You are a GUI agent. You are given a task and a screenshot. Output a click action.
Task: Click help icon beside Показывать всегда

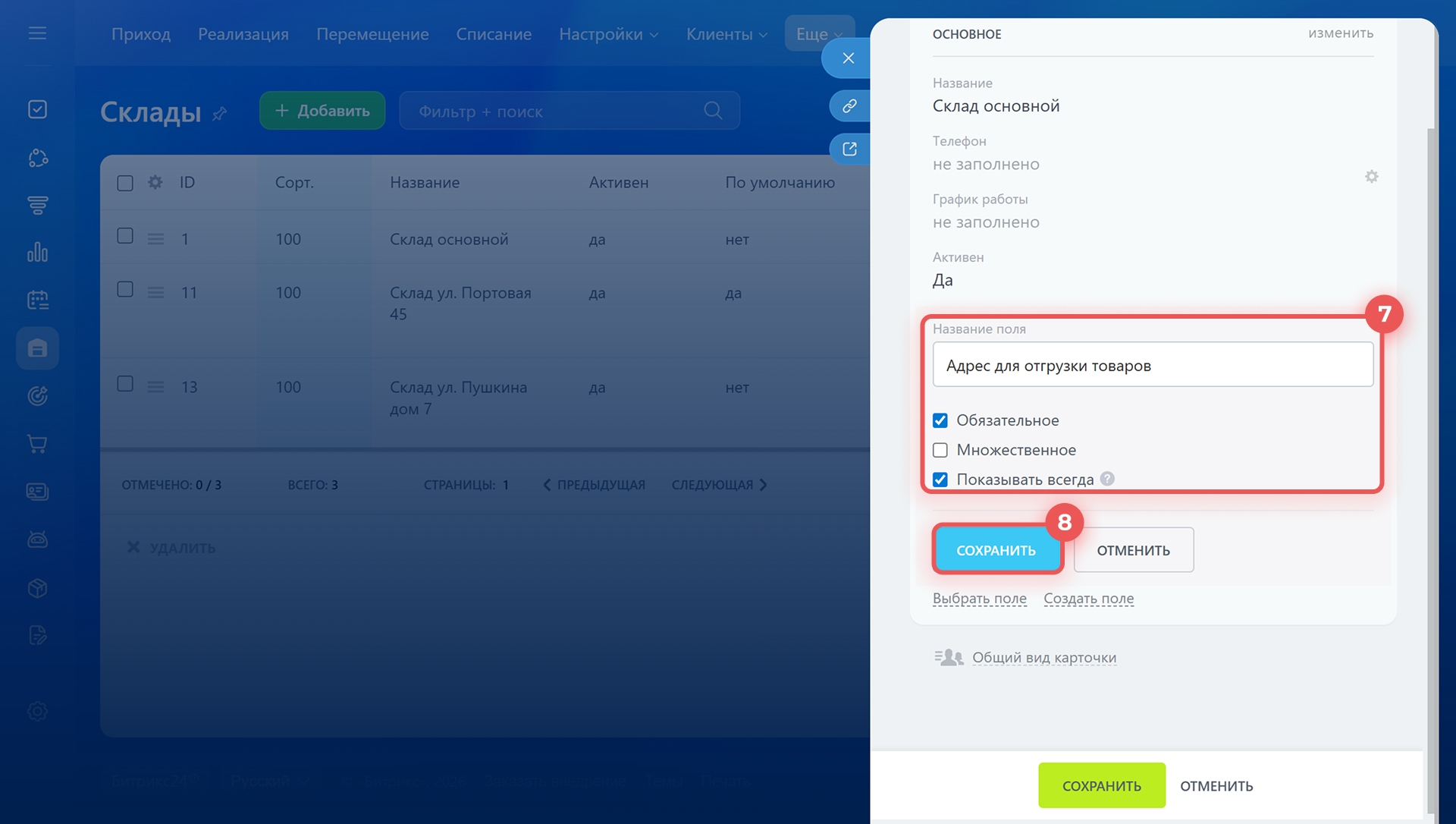pos(1107,479)
